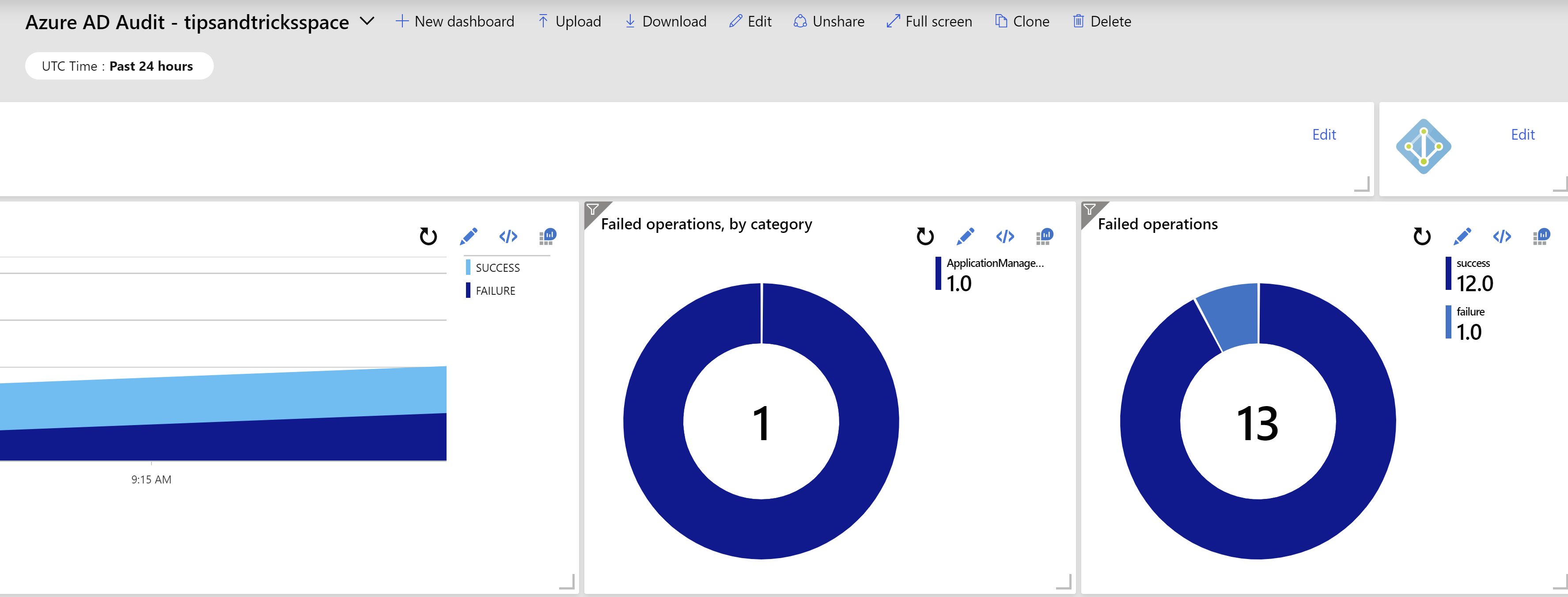Screen dimensions: 1568x597
Task: Clone the dashboard
Action: click(1022, 21)
